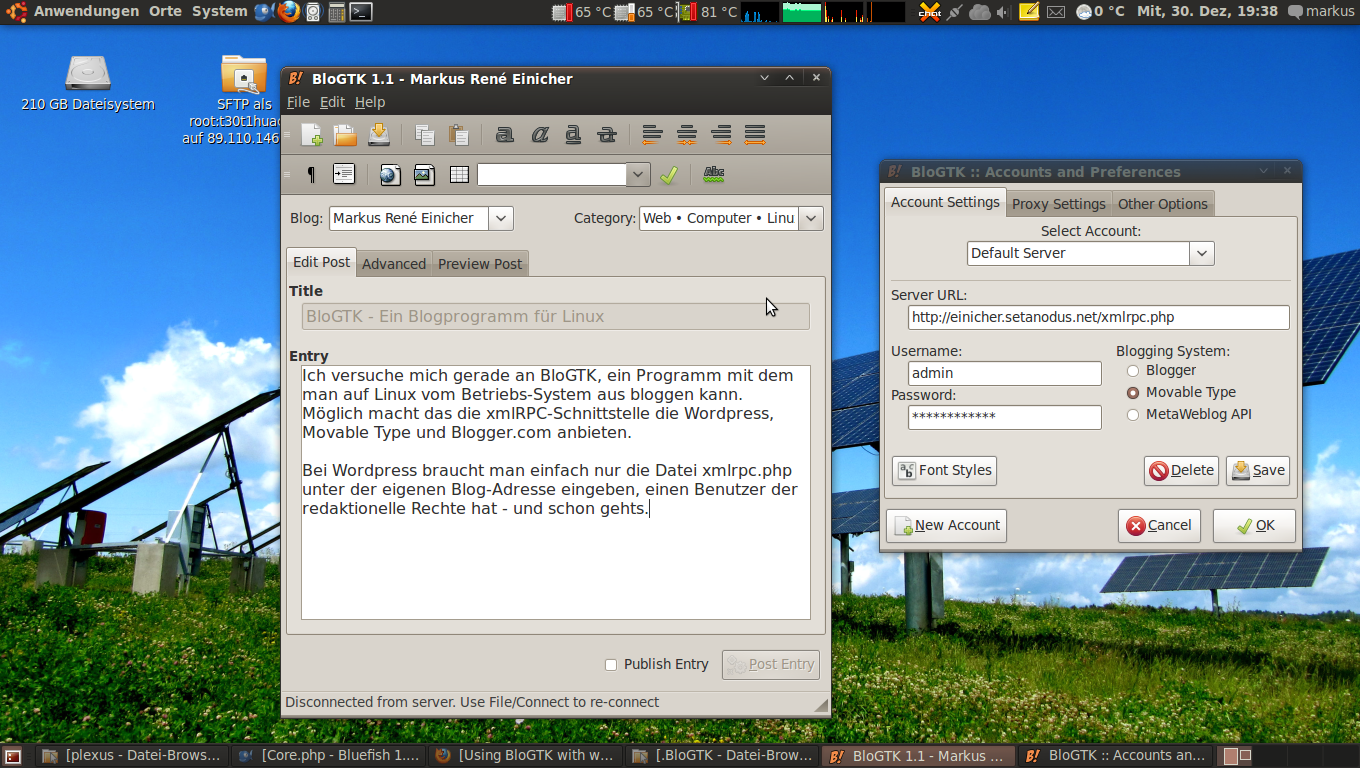Click OK in Accounts and Preferences
The height and width of the screenshot is (768, 1360).
click(1254, 526)
